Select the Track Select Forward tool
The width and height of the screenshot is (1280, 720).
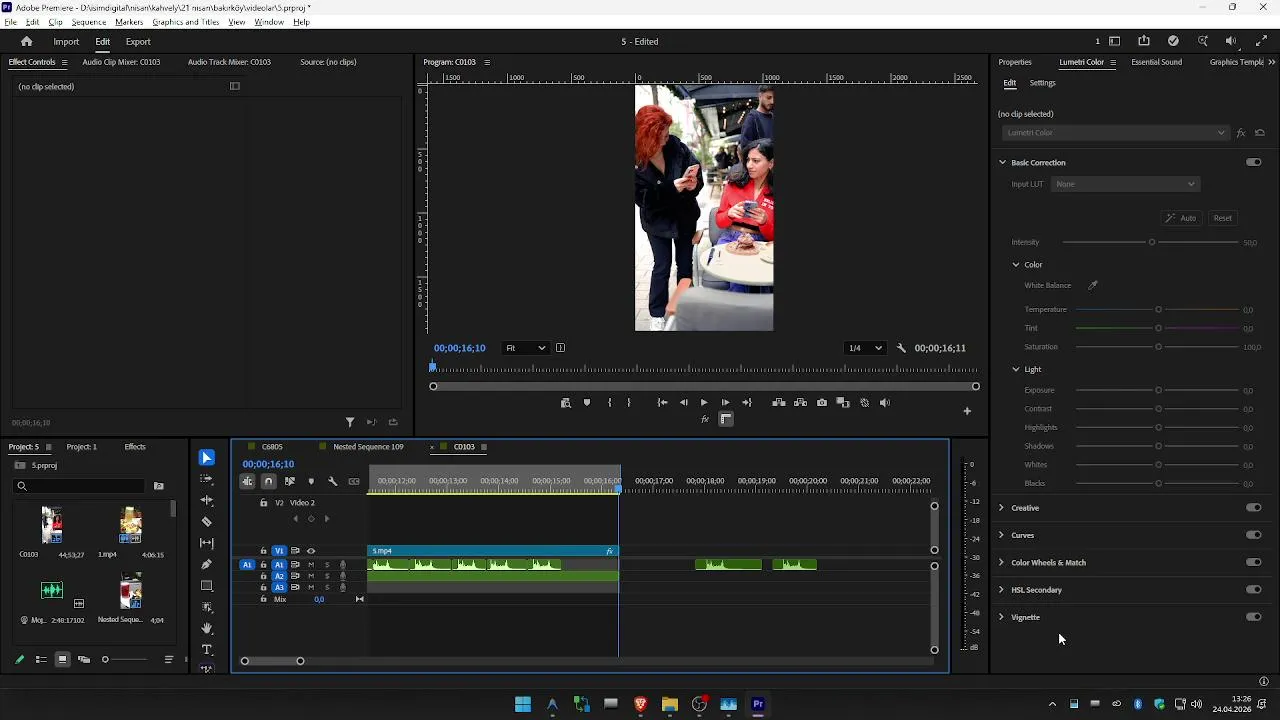[207, 479]
